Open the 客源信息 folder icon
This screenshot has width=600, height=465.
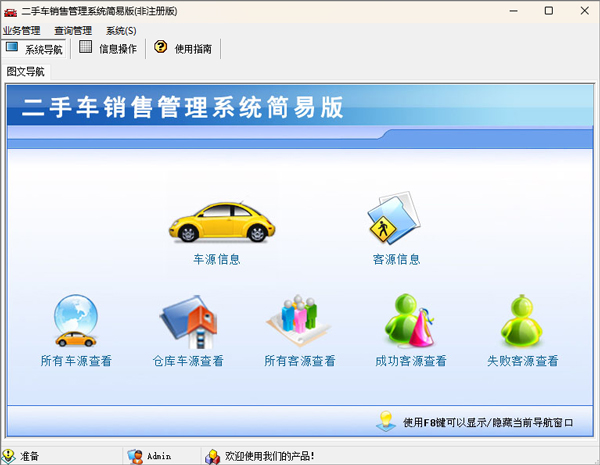394,217
